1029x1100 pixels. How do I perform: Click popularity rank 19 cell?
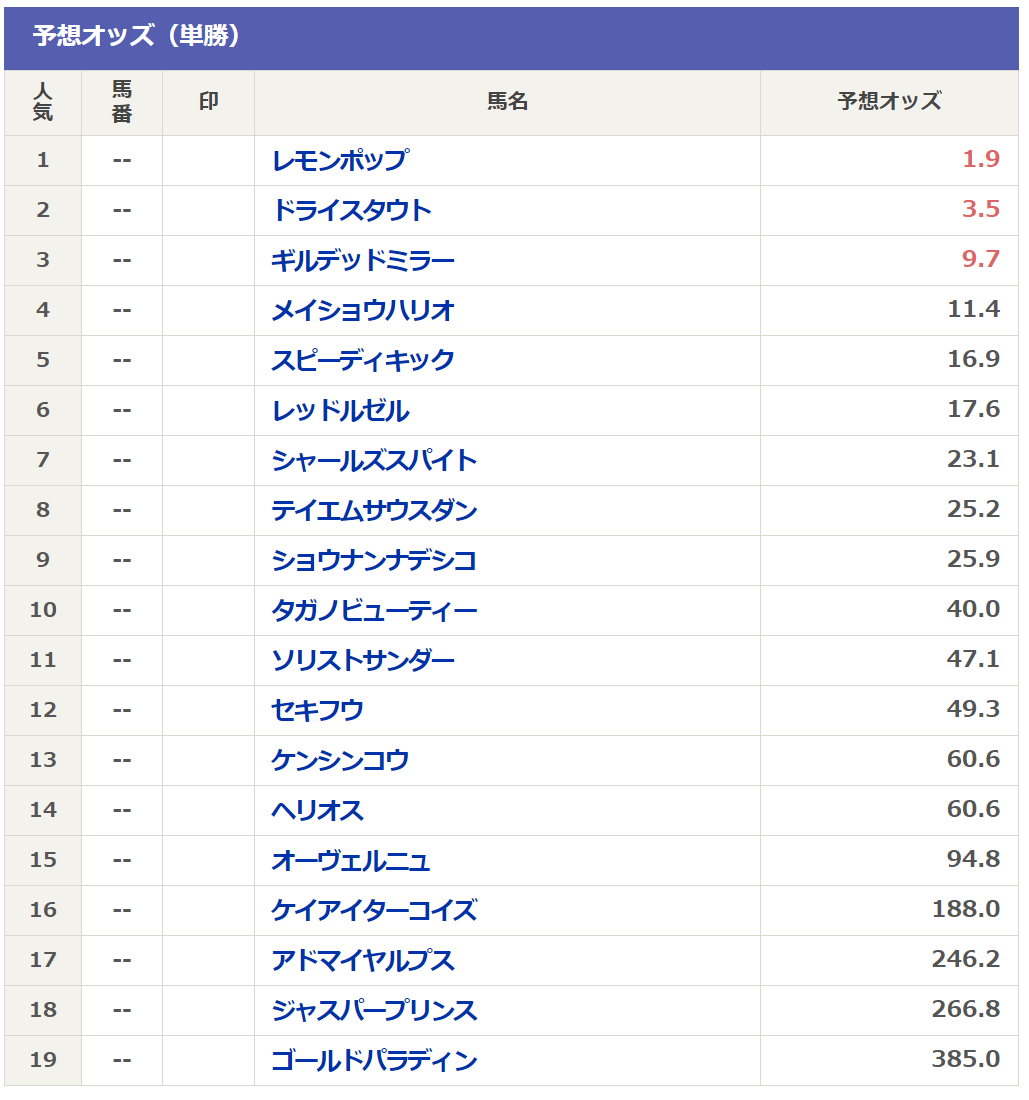[x=43, y=1061]
